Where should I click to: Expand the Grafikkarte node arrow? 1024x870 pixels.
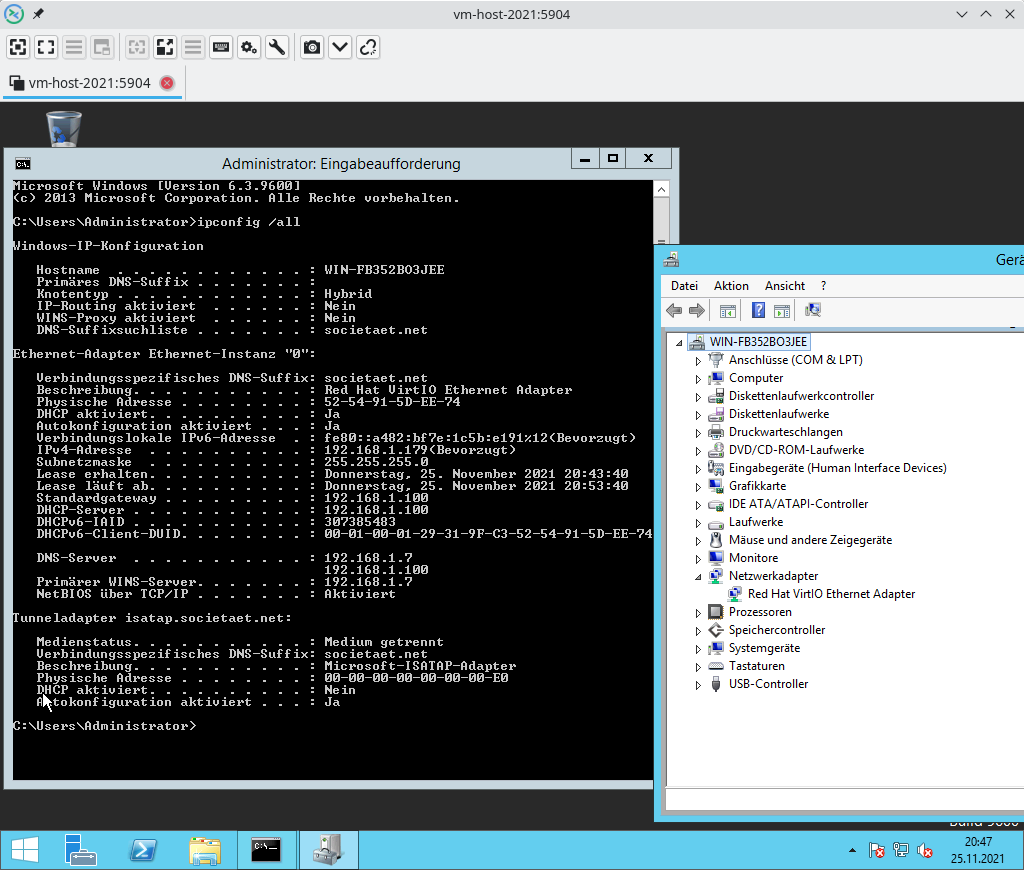[x=698, y=487]
